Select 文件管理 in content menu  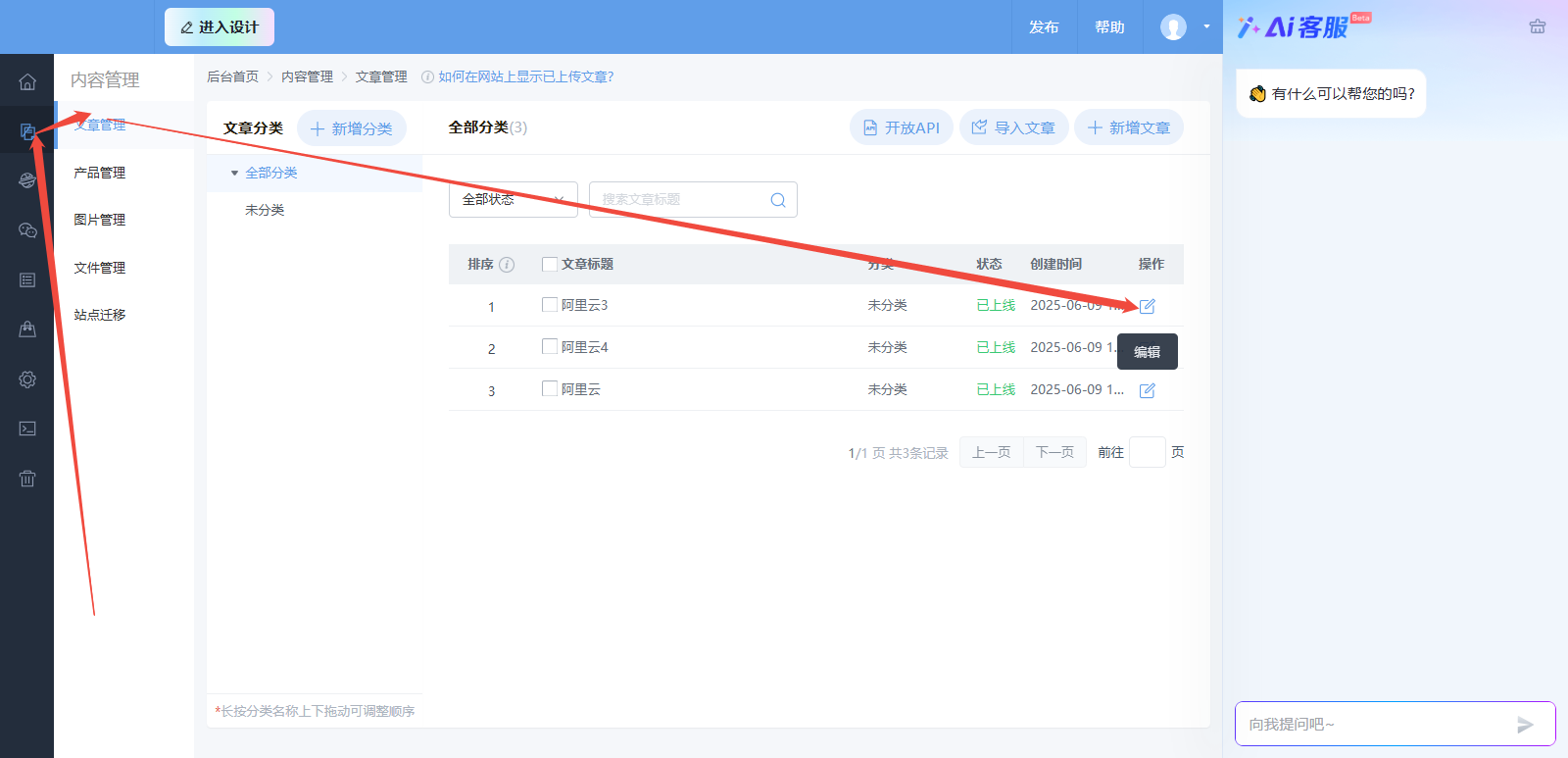point(100,268)
